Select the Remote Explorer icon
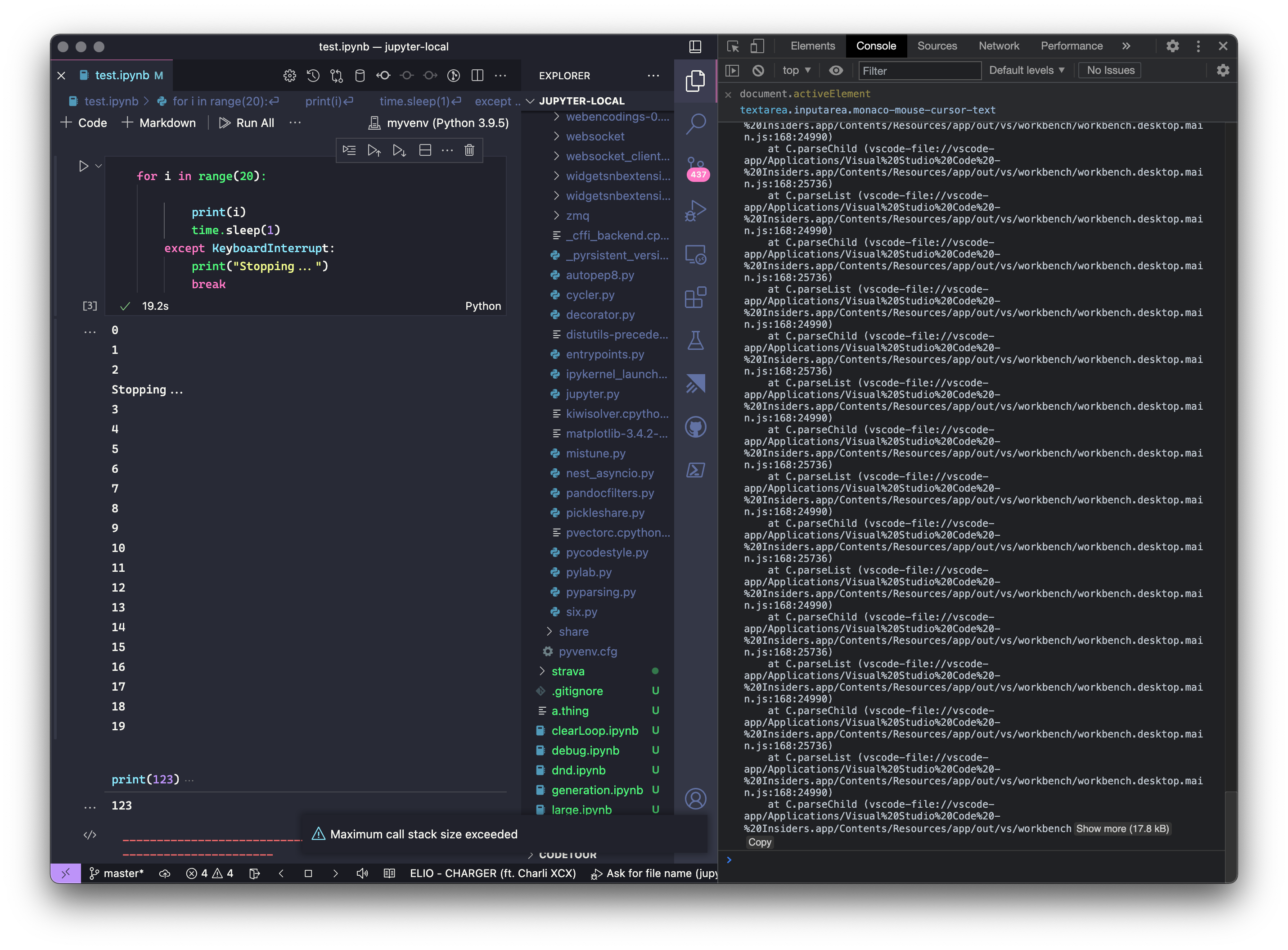 696,255
